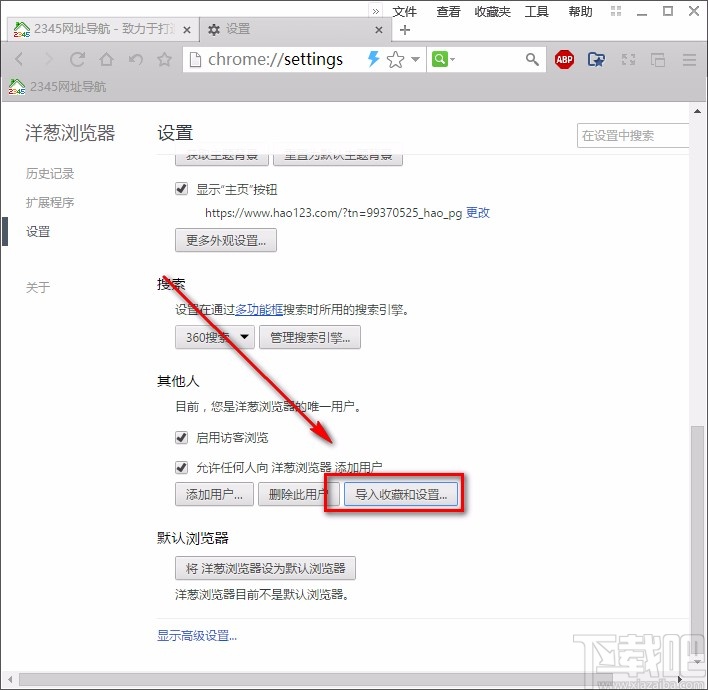
Task: Open 关于 in the sidebar
Action: 38,287
